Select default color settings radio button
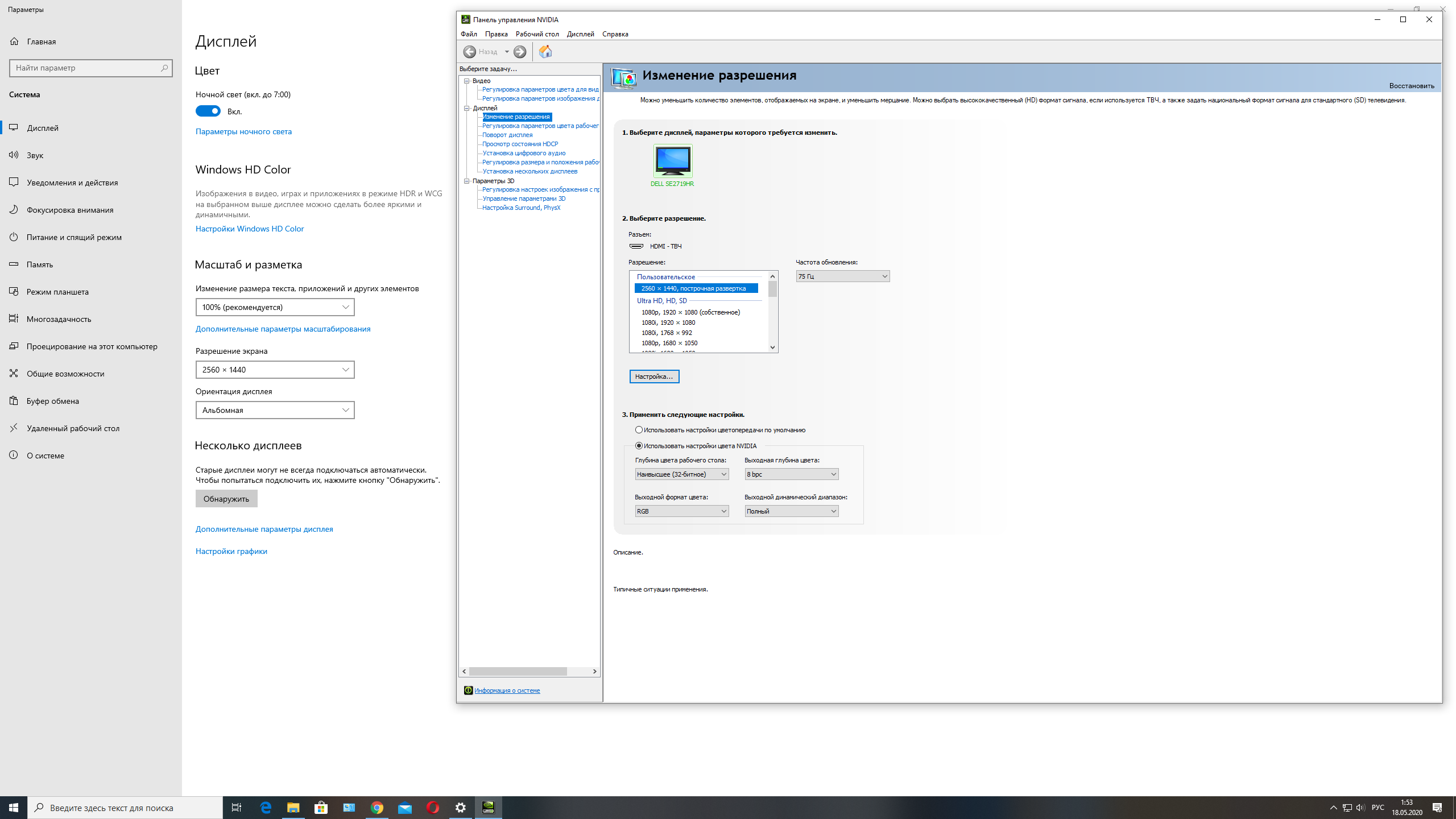The image size is (1456, 819). [639, 430]
